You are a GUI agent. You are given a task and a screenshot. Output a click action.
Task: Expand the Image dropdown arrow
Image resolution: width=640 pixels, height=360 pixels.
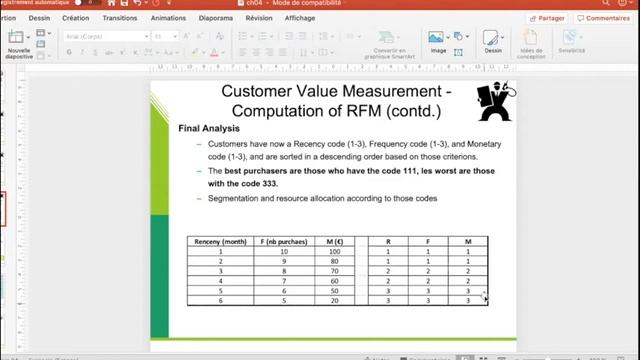448,37
